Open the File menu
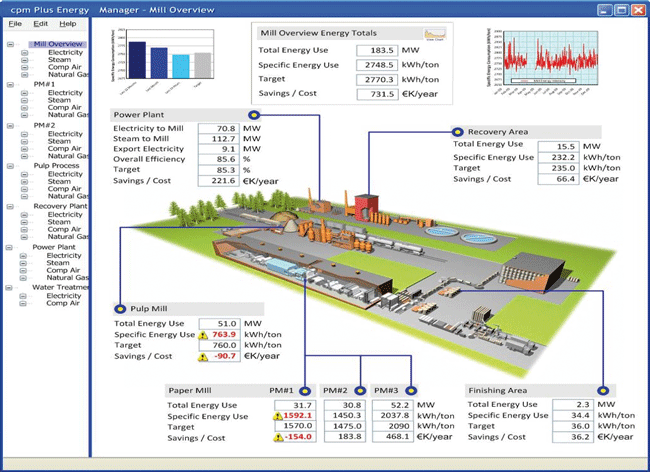The width and height of the screenshot is (650, 472). [15, 24]
